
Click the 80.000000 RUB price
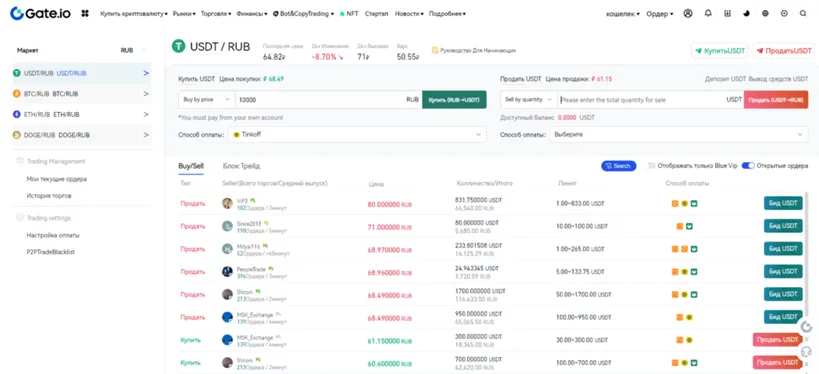pyautogui.click(x=389, y=205)
